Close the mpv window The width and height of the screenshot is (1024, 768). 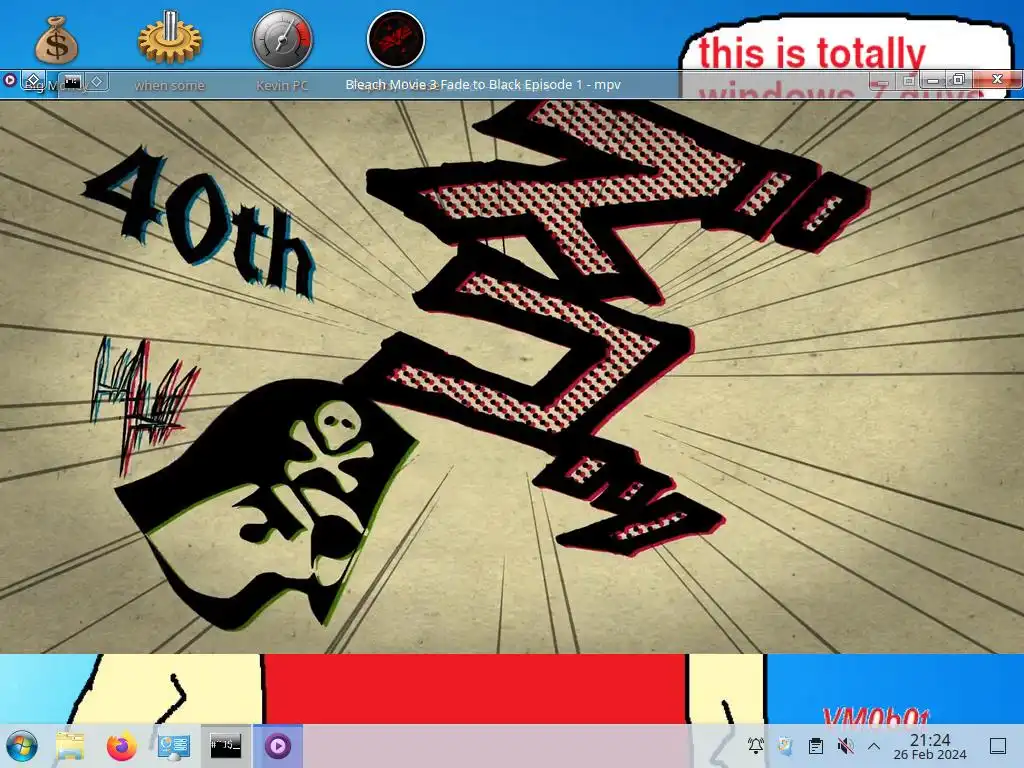997,79
